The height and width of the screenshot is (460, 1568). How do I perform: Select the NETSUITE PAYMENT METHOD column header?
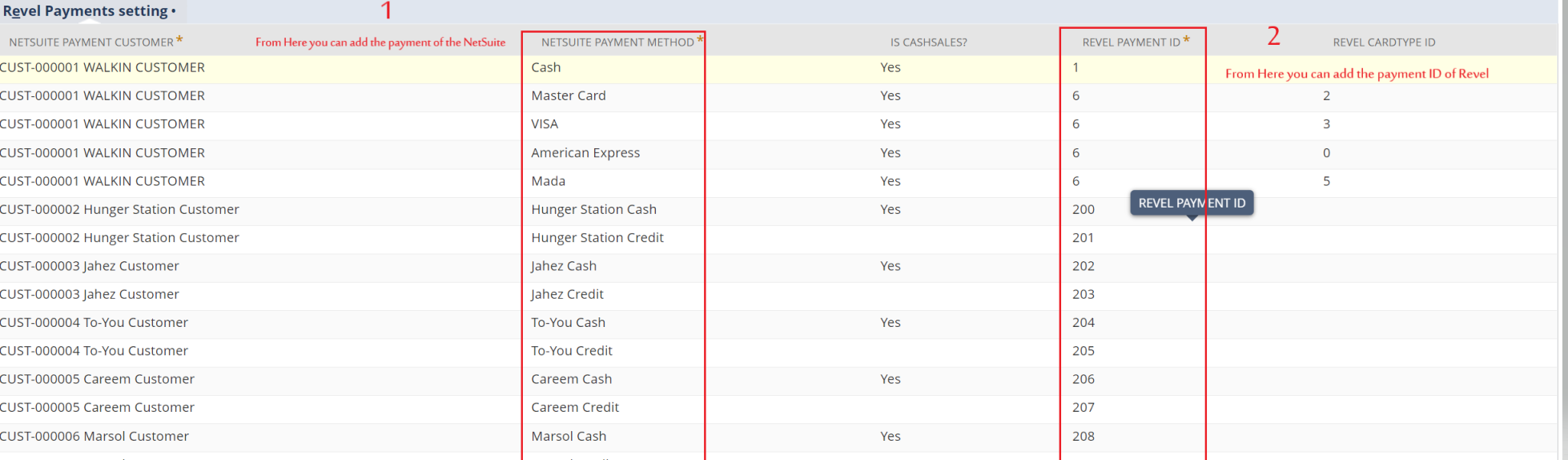(x=617, y=42)
